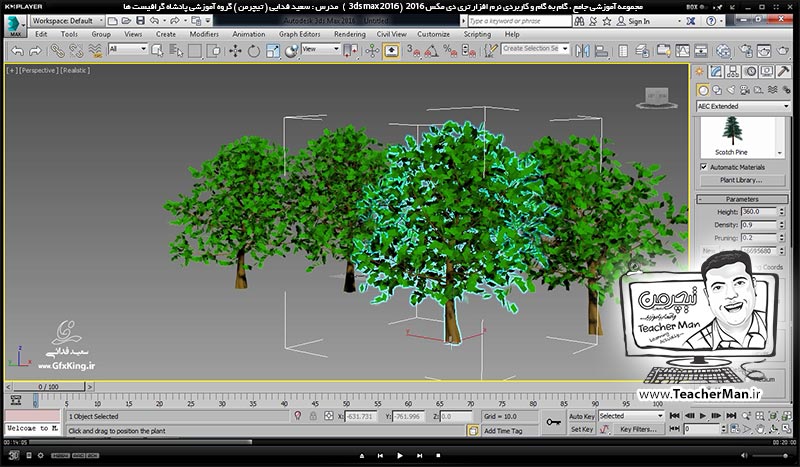
Task: Activate the Unlink Selection tool
Action: pyautogui.click(x=76, y=51)
